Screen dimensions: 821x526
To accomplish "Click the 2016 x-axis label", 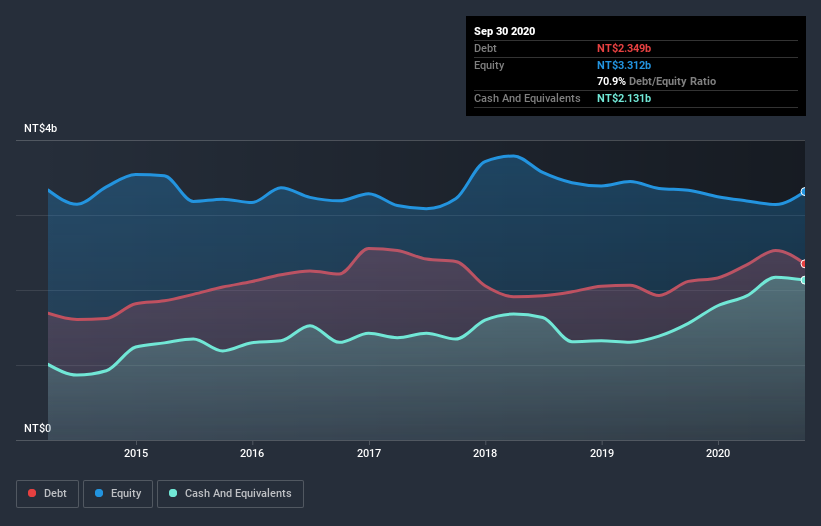I will tap(252, 453).
